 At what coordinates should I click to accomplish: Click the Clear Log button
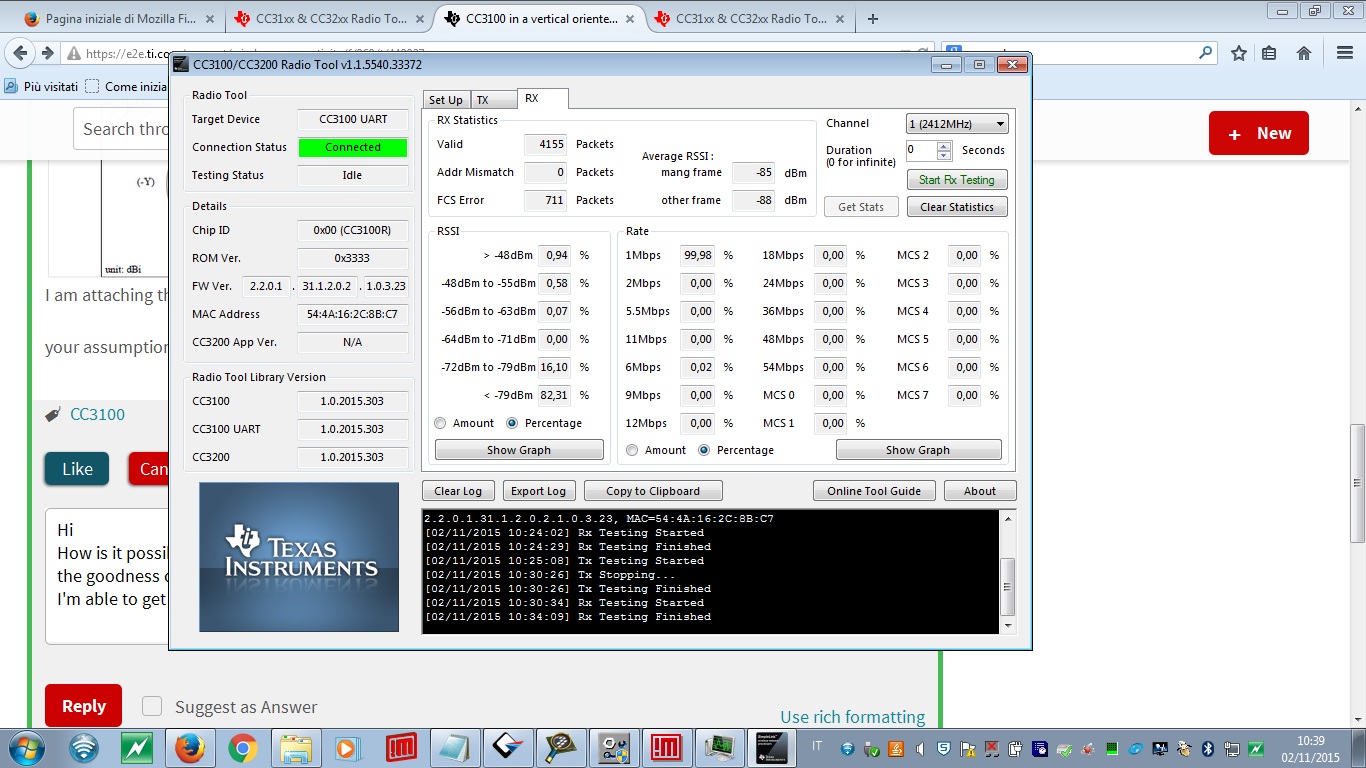458,491
